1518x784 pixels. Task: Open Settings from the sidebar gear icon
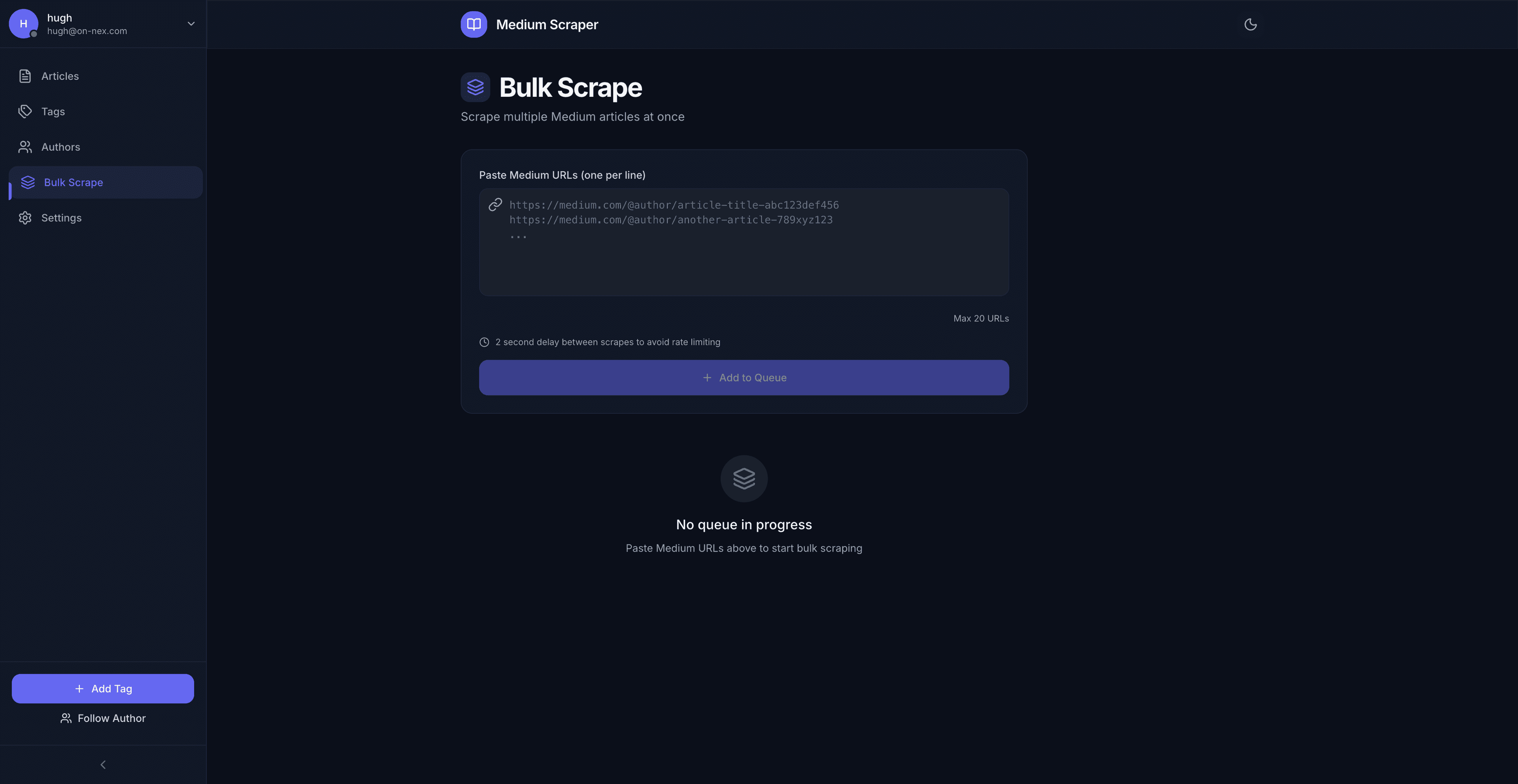click(25, 217)
